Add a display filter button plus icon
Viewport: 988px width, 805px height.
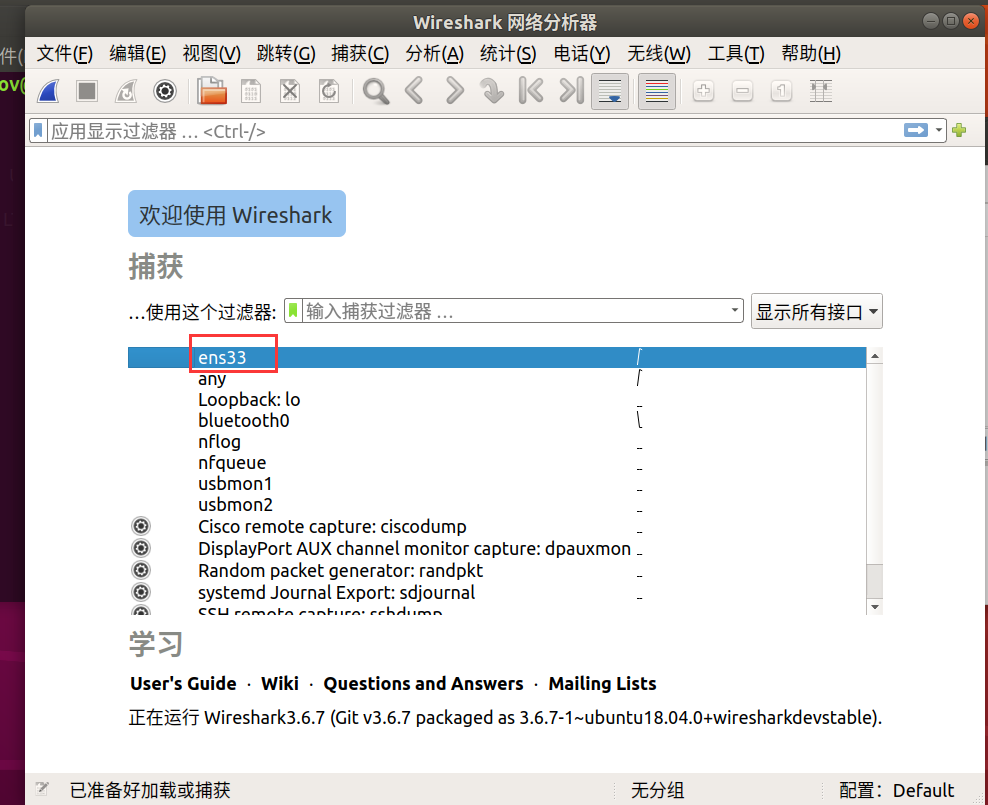(x=960, y=130)
